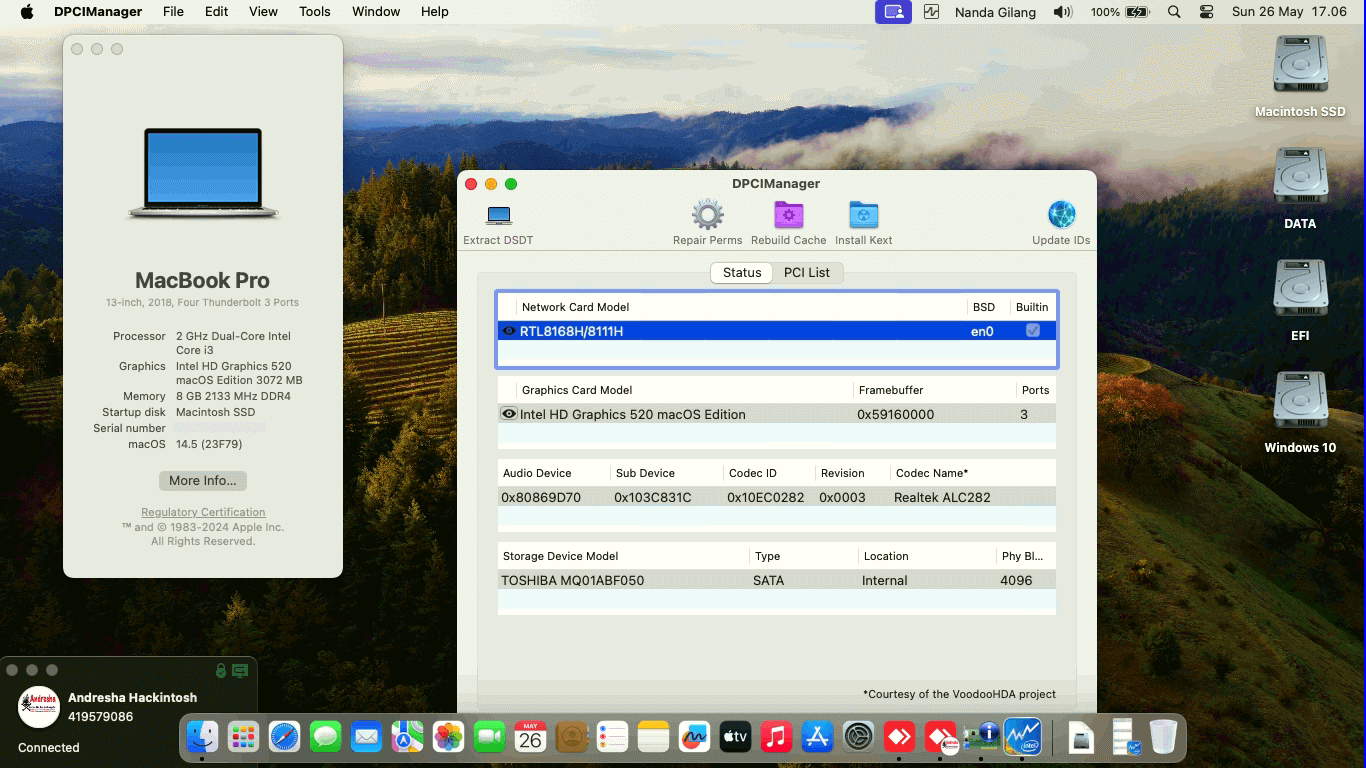Open the Edit menu
Image resolution: width=1366 pixels, height=768 pixels.
pyautogui.click(x=216, y=12)
